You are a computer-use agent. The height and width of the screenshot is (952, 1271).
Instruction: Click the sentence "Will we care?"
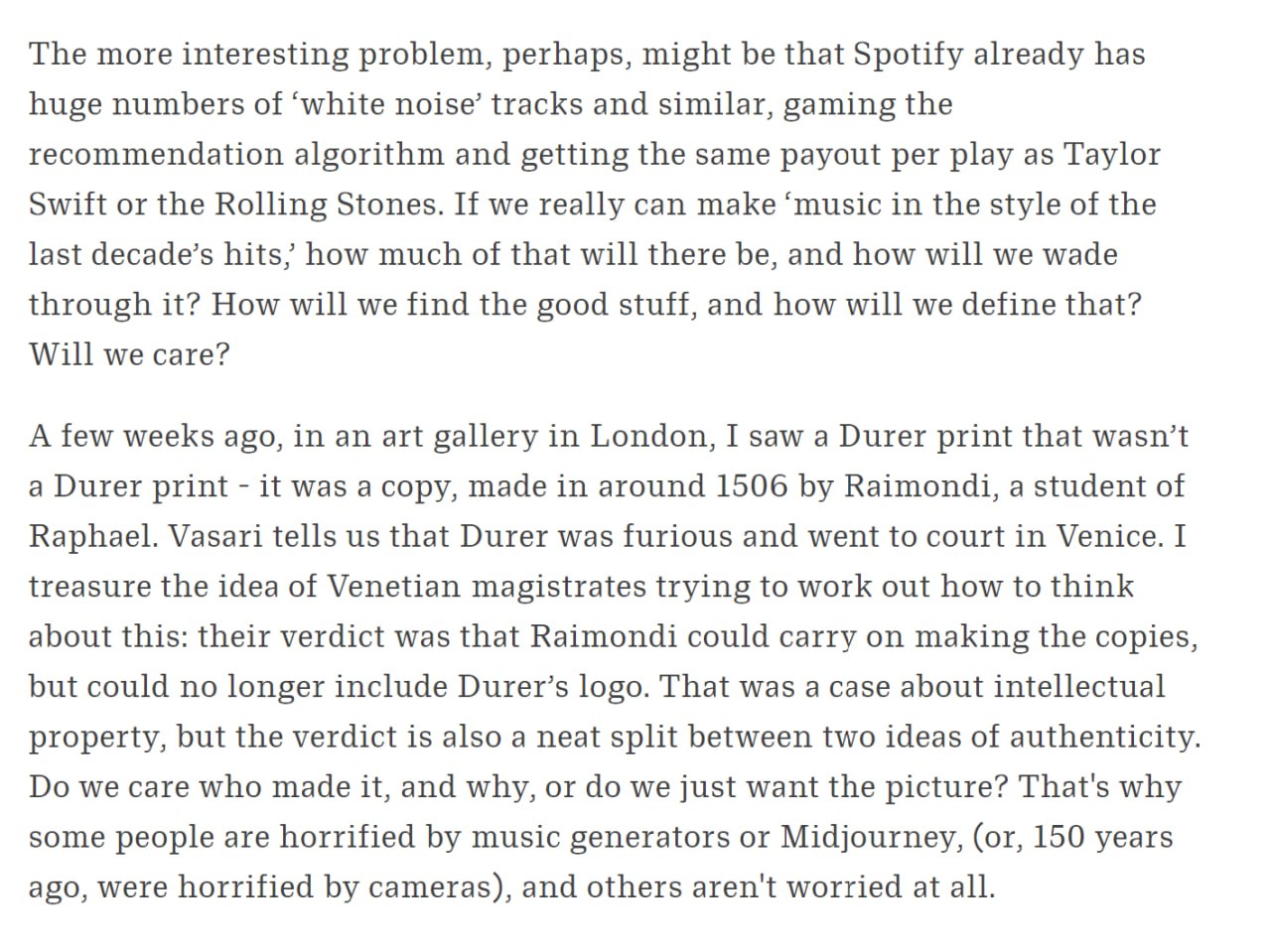coord(129,354)
